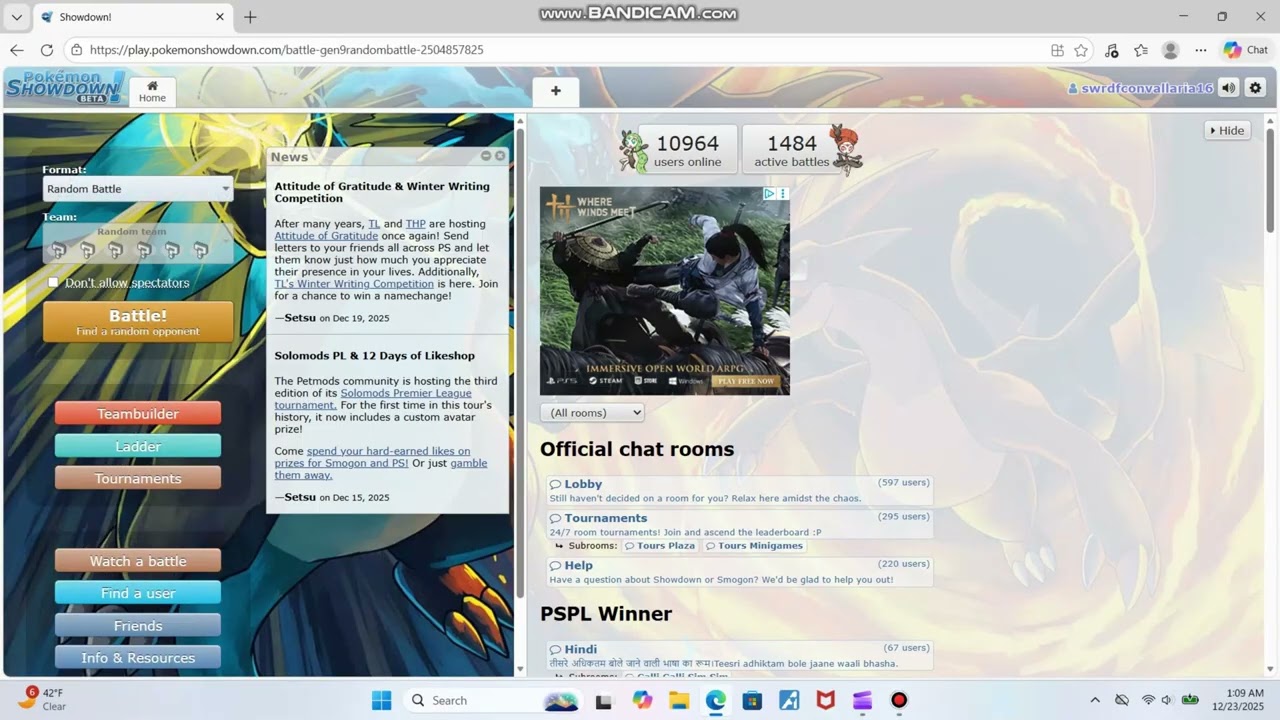This screenshot has height=720, width=1280.
Task: Open the Attitude of Gratitude link
Action: click(x=326, y=236)
